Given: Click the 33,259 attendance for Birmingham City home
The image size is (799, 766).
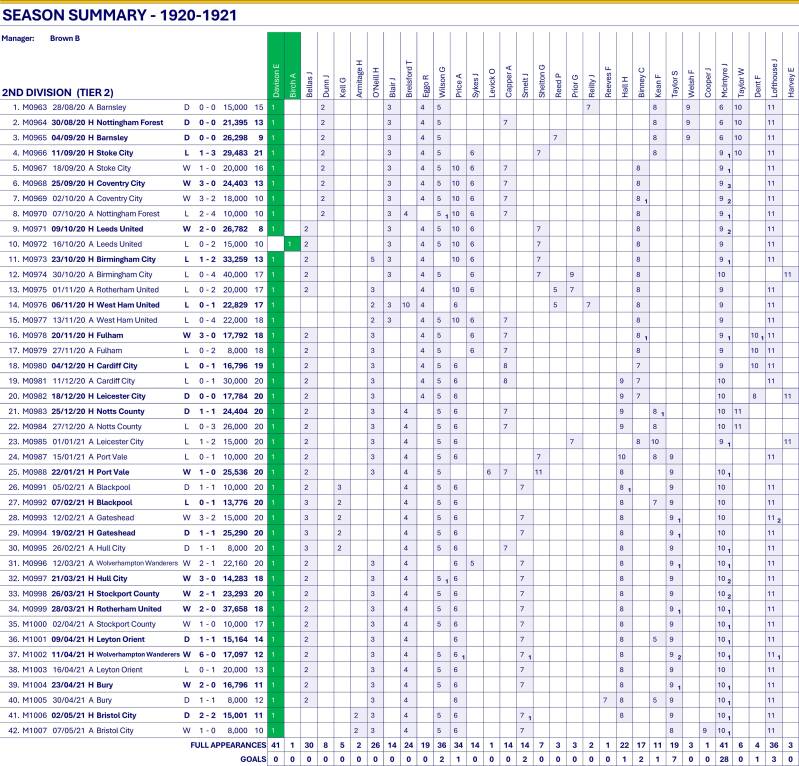Looking at the screenshot, I should point(235,259).
